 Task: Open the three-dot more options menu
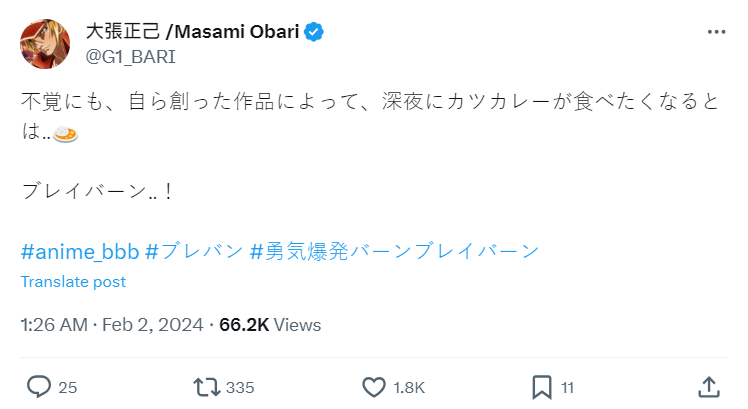[x=716, y=33]
